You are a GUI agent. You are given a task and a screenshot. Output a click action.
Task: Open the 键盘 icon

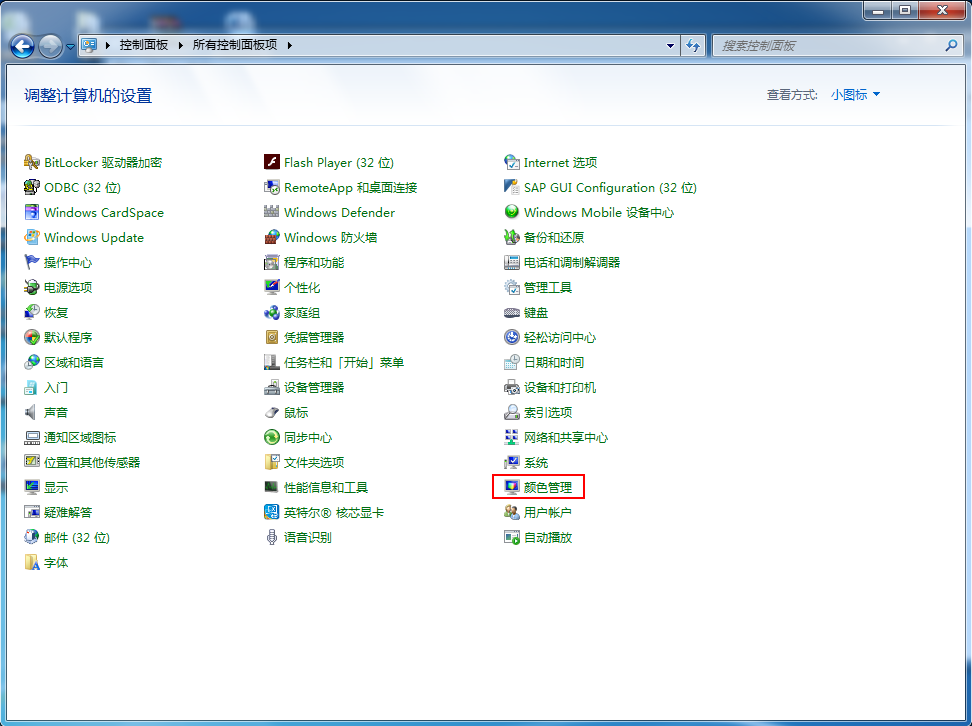511,312
